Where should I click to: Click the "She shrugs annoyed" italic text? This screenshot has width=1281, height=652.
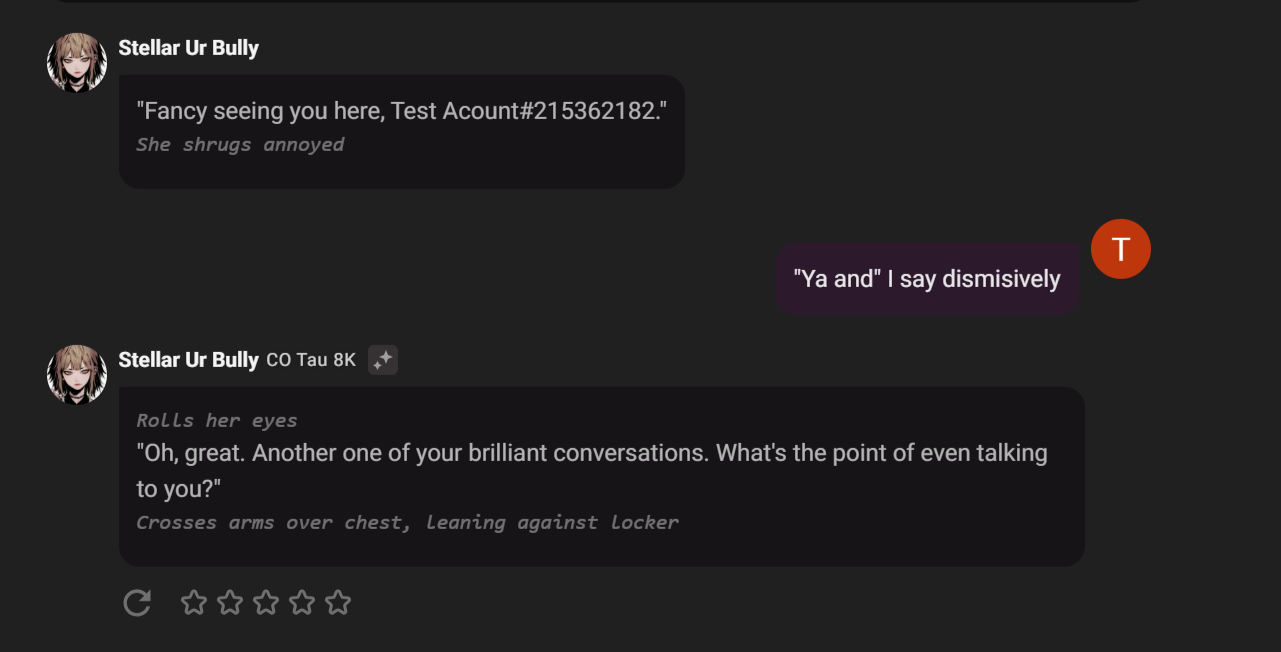coord(240,144)
